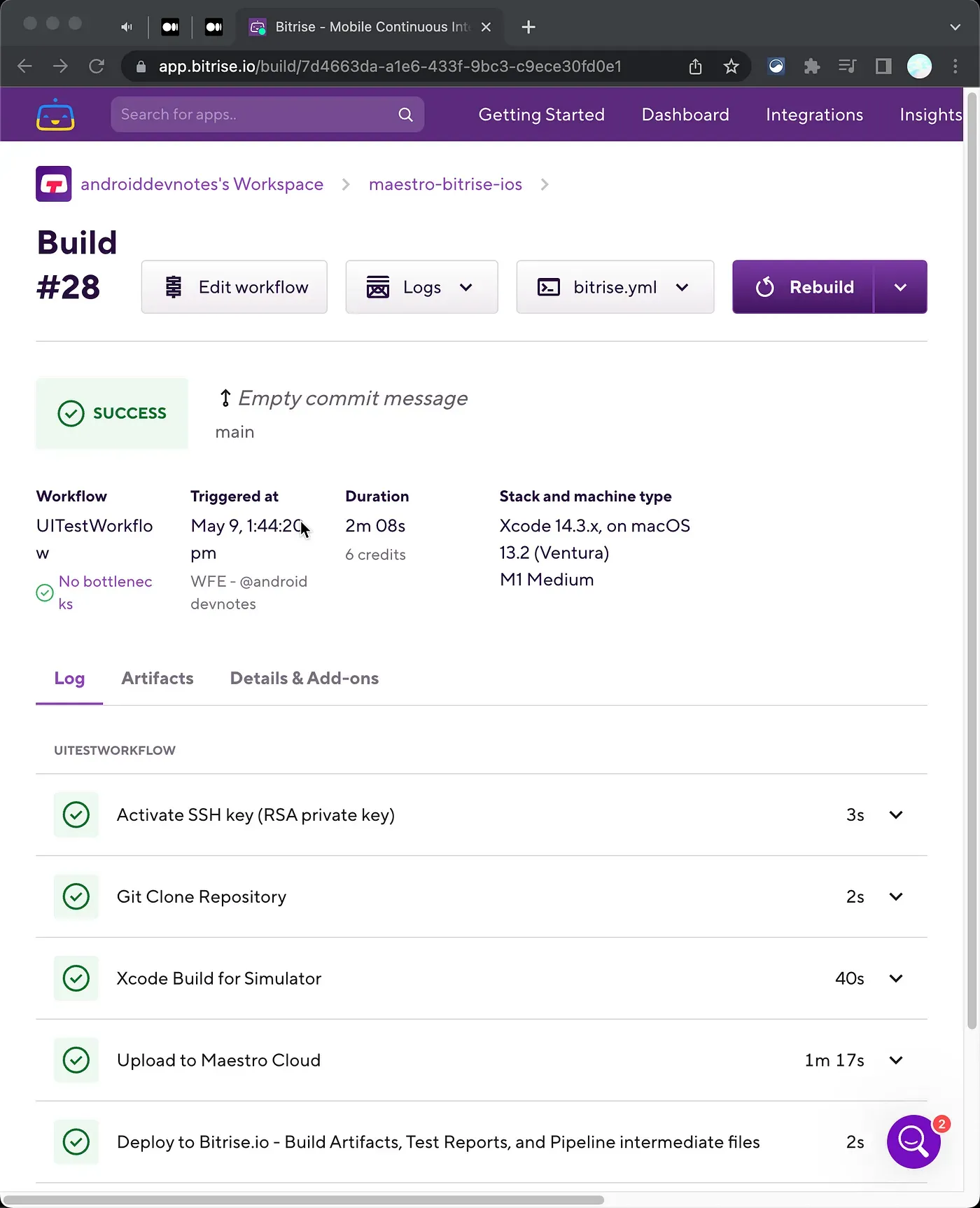The height and width of the screenshot is (1208, 980).
Task: Click the share icon in address bar
Action: coord(695,67)
